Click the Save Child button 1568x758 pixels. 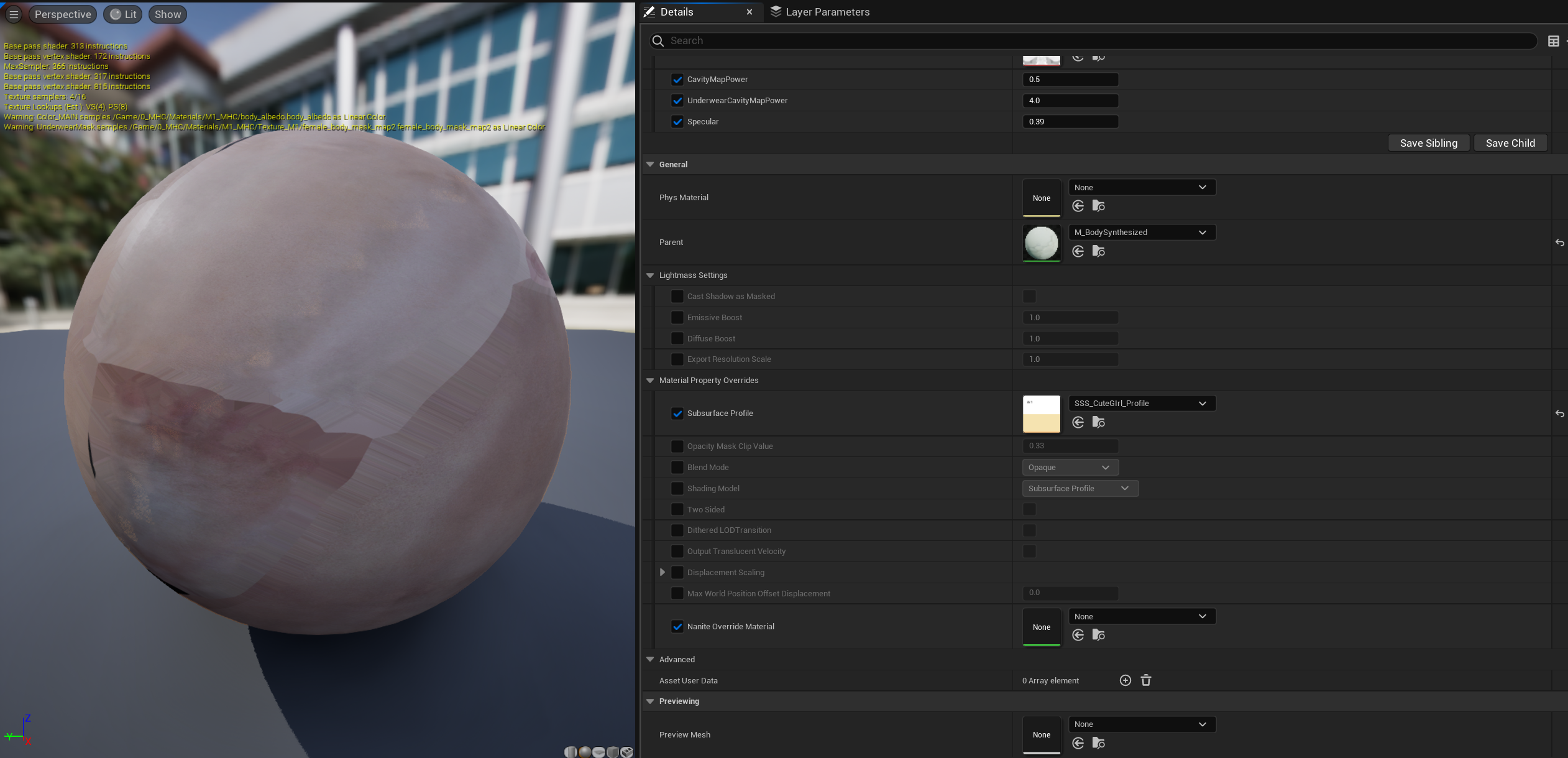click(x=1510, y=143)
